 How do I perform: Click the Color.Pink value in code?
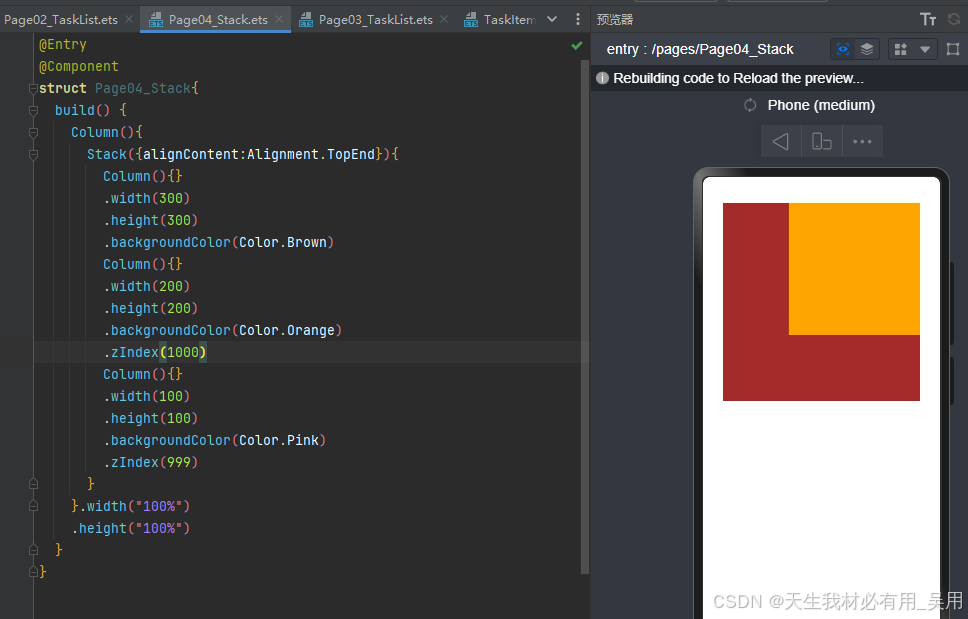(278, 440)
